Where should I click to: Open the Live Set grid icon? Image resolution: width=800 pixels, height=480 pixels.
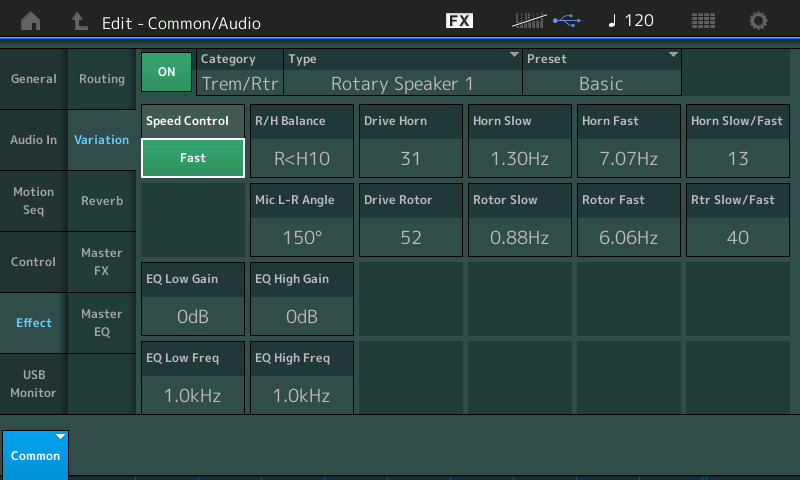tap(703, 21)
